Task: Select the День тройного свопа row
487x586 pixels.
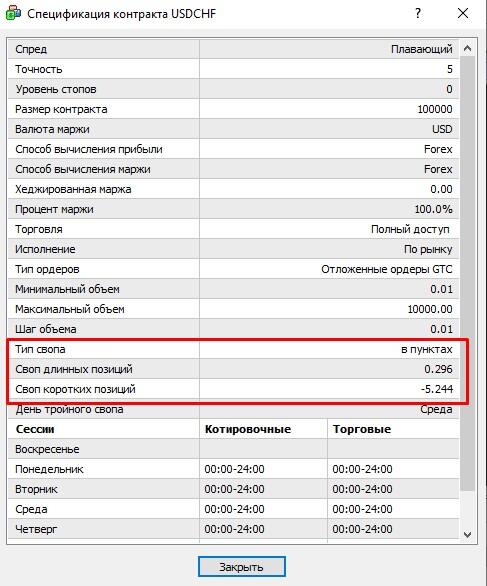Action: (x=234, y=409)
